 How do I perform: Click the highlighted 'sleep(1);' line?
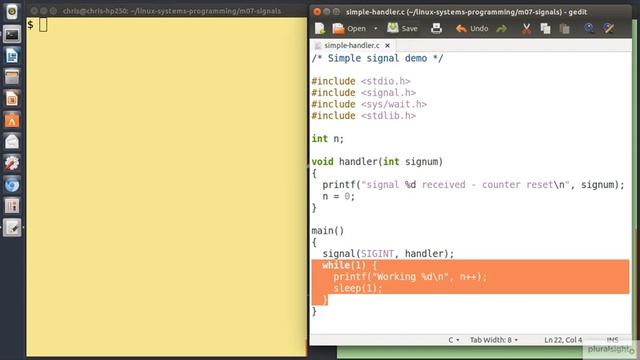[x=358, y=288]
